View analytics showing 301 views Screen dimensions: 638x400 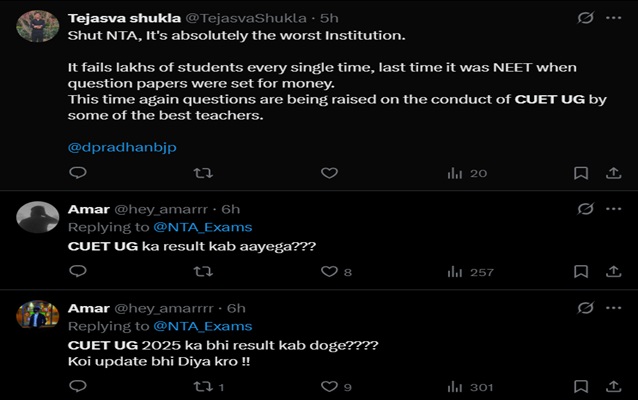469,387
